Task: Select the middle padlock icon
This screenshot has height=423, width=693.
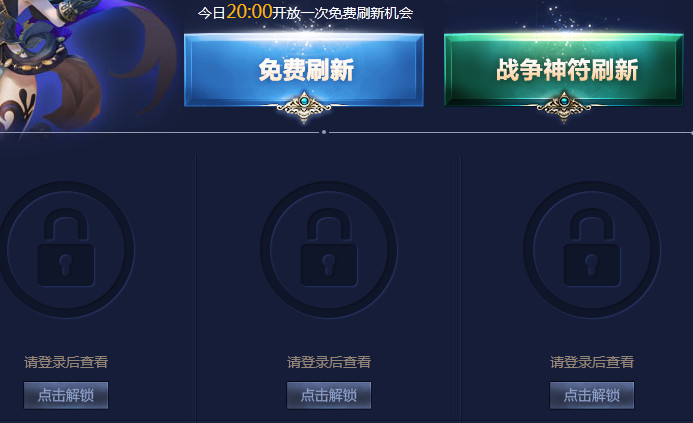Action: [x=329, y=249]
